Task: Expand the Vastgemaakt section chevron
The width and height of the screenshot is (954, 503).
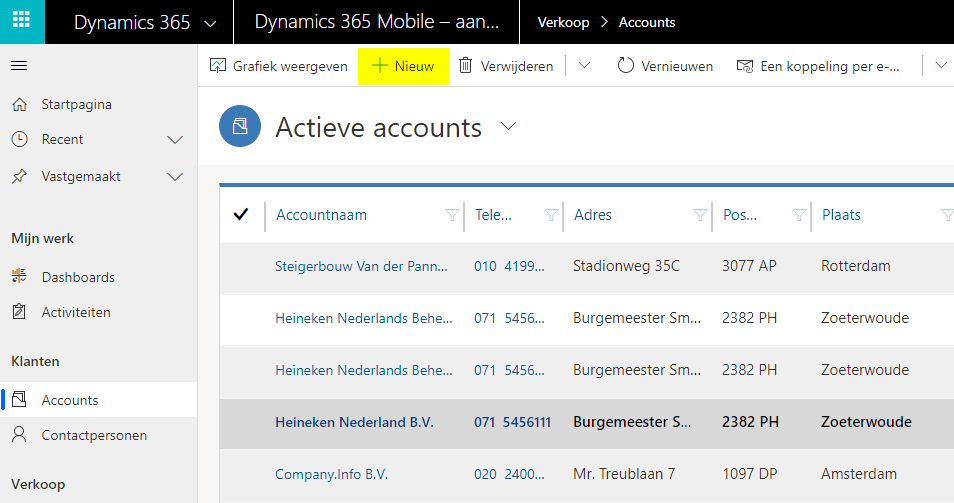Action: pos(175,177)
